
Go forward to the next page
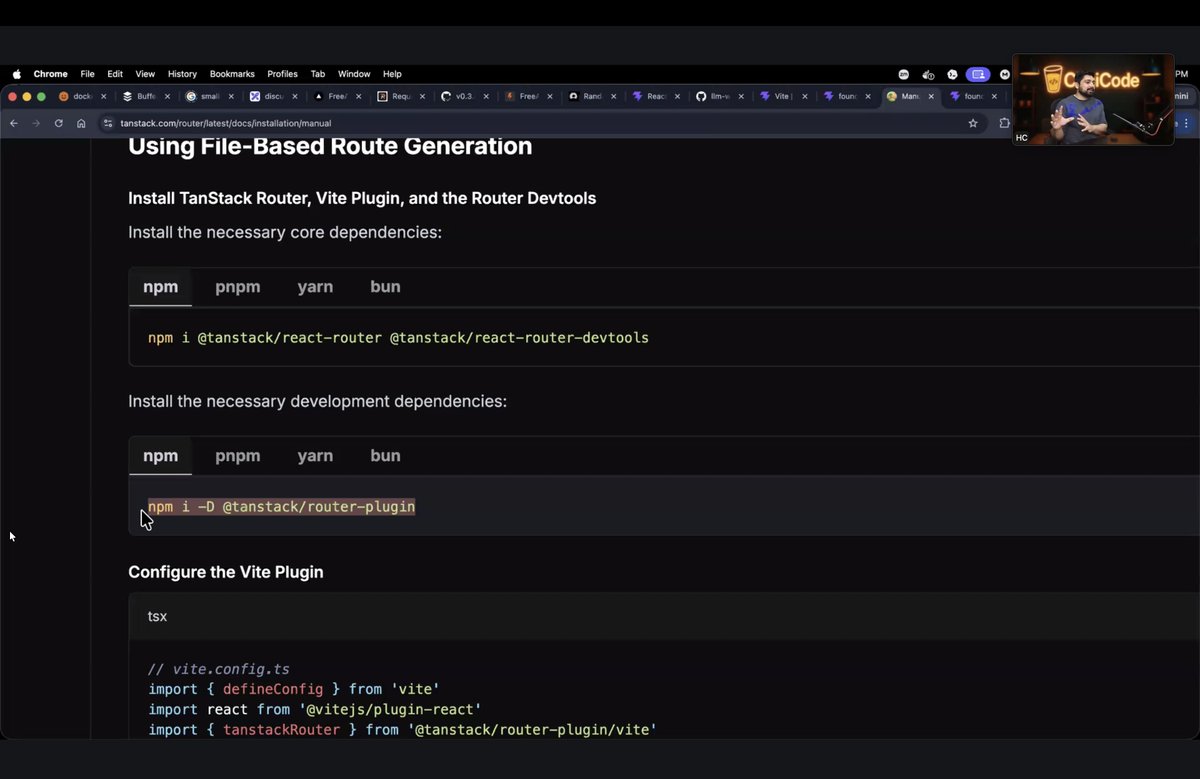click(36, 123)
